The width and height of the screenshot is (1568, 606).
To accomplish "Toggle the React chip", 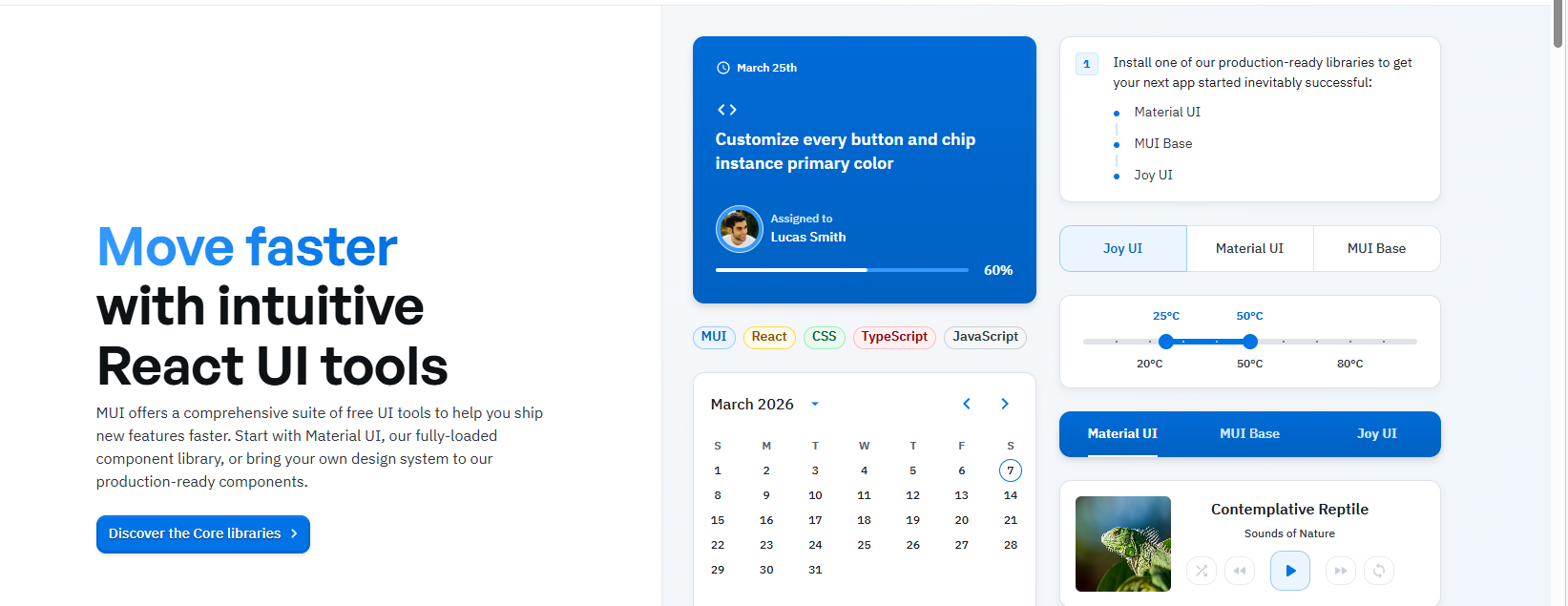I will 769,337.
